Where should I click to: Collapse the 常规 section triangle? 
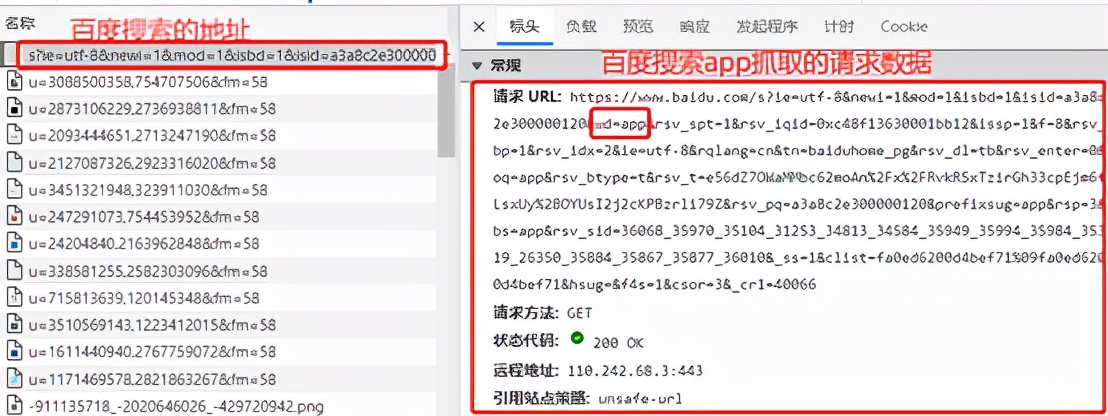coord(477,66)
